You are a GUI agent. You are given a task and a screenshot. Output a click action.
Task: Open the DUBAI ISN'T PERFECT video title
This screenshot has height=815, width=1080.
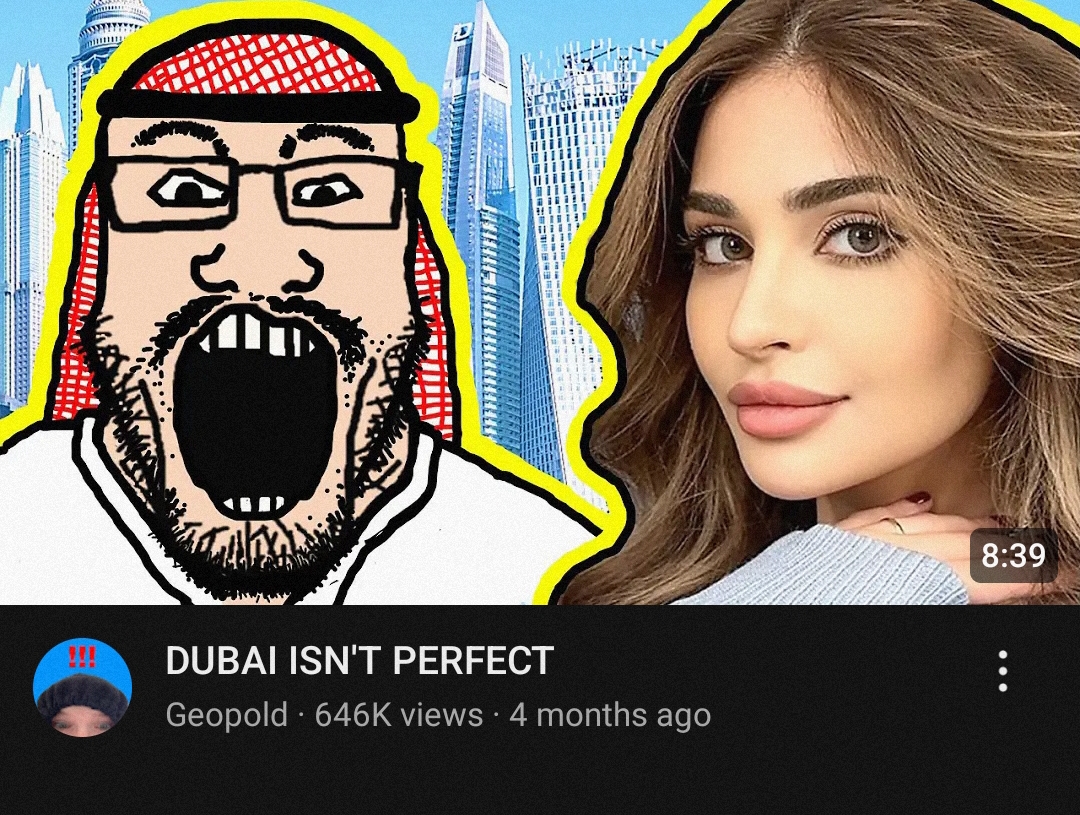(360, 660)
